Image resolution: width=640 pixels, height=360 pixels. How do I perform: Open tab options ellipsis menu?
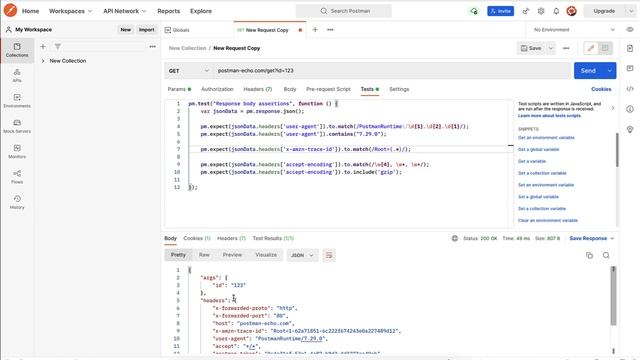(330, 30)
